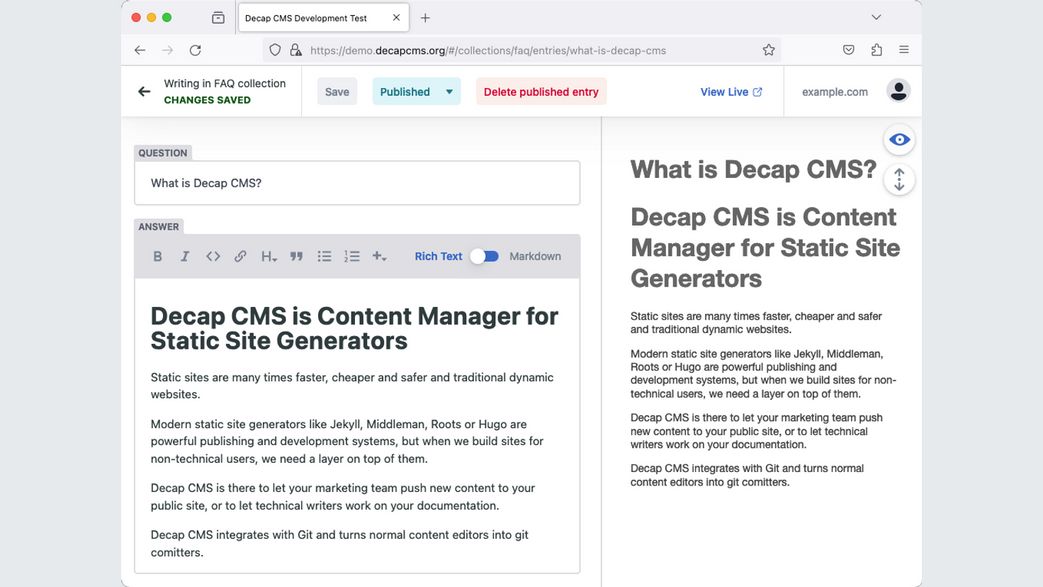The image size is (1043, 587).
Task: Bookmark this page with the star icon
Action: (769, 50)
